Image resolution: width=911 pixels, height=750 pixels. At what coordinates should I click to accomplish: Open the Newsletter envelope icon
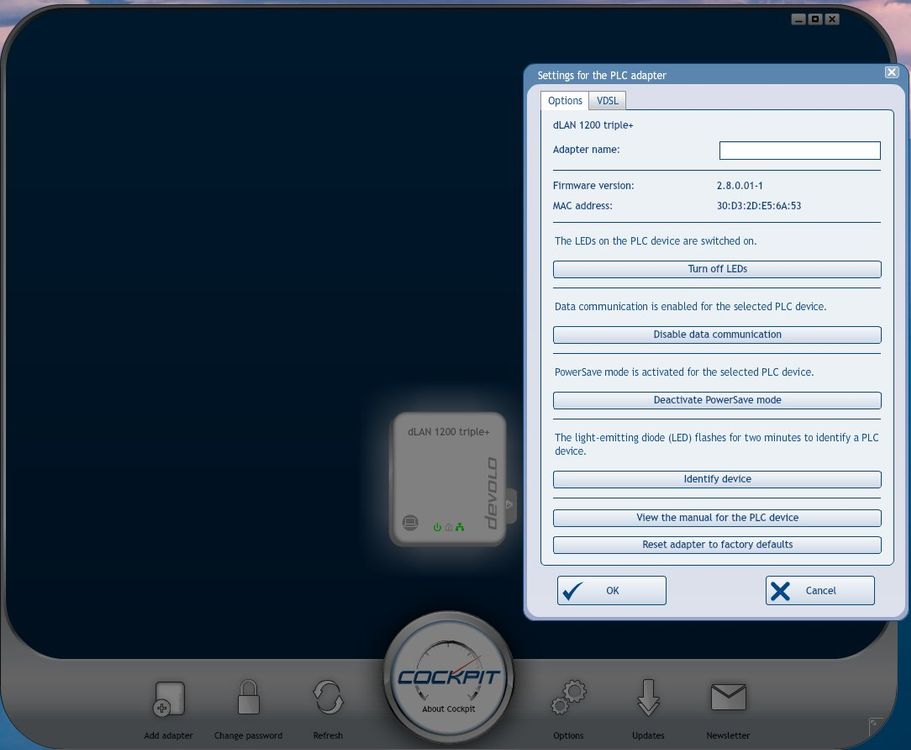(x=728, y=697)
